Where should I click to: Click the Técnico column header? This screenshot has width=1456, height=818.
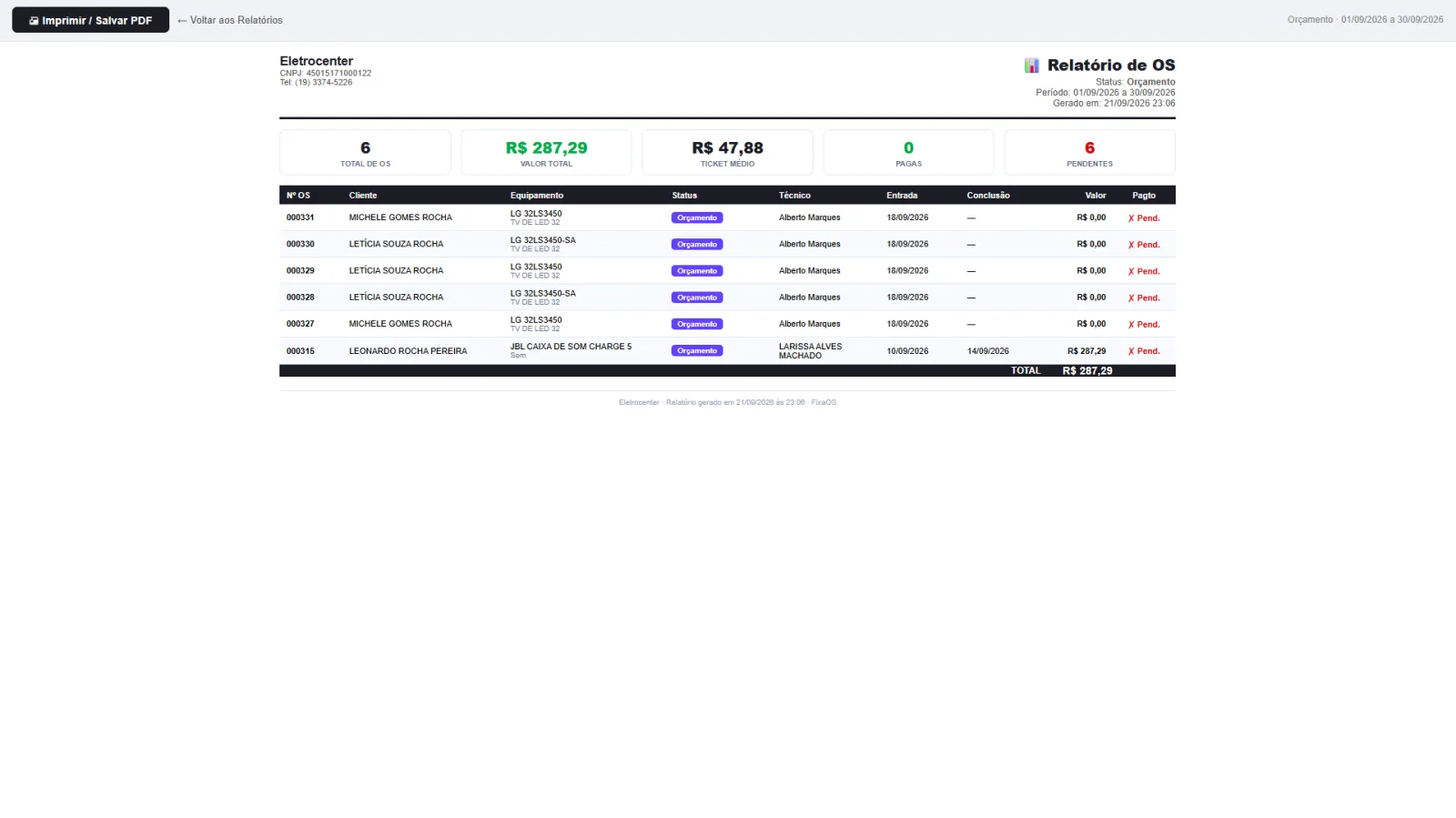[794, 196]
